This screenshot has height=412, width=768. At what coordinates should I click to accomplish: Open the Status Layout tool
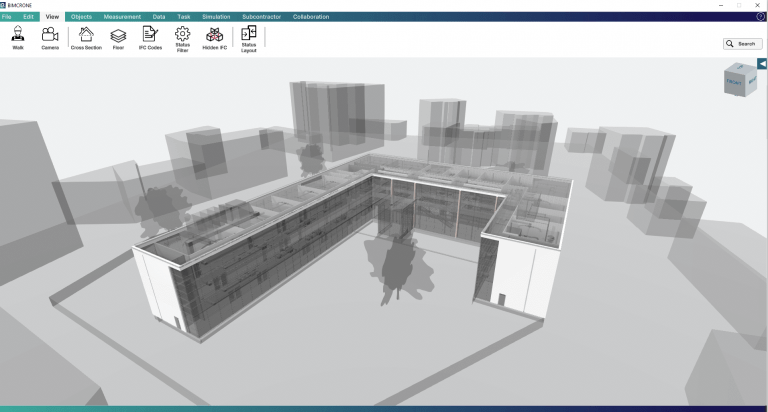coord(249,38)
